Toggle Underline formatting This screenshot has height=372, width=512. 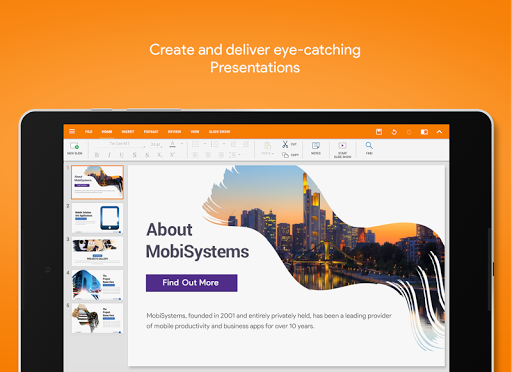point(122,155)
